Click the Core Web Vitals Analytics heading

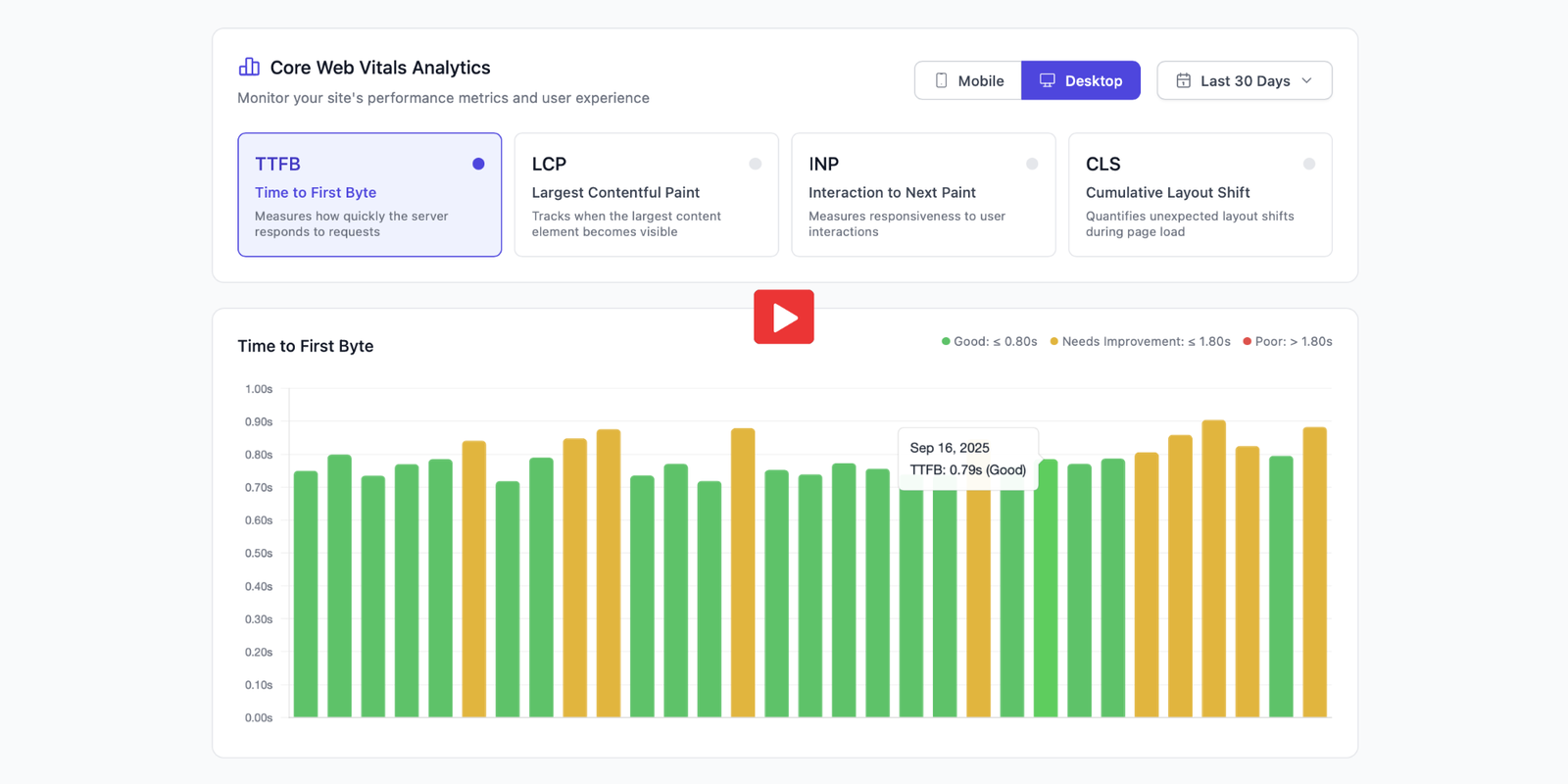tap(380, 68)
